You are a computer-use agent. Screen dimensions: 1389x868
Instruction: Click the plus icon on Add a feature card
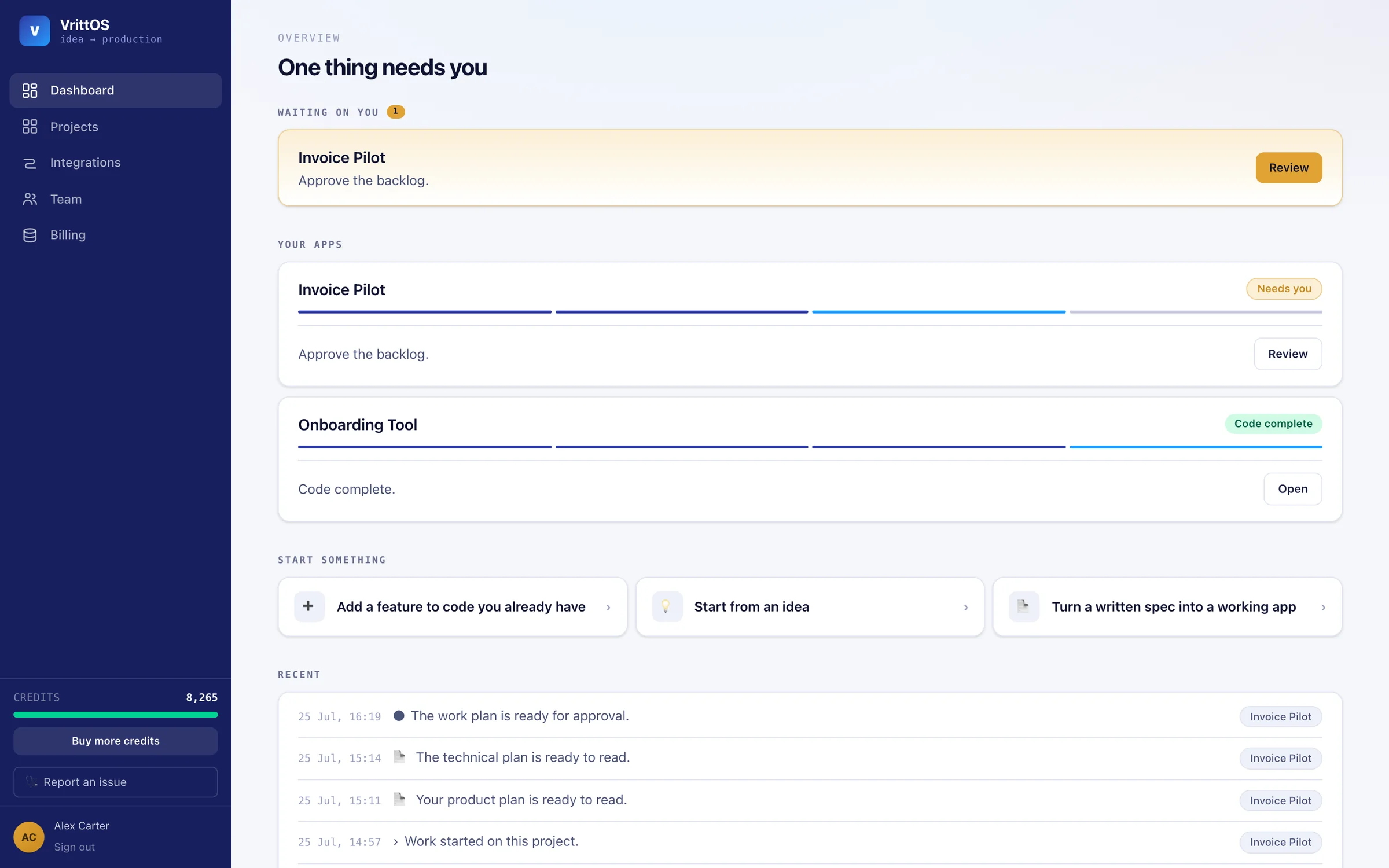309,606
